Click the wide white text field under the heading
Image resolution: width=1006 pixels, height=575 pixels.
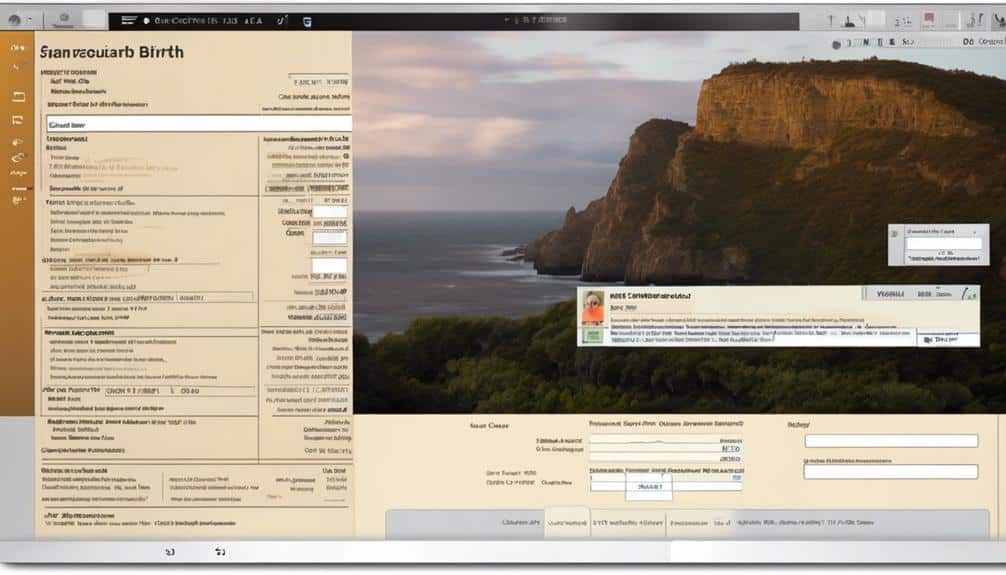click(x=198, y=124)
